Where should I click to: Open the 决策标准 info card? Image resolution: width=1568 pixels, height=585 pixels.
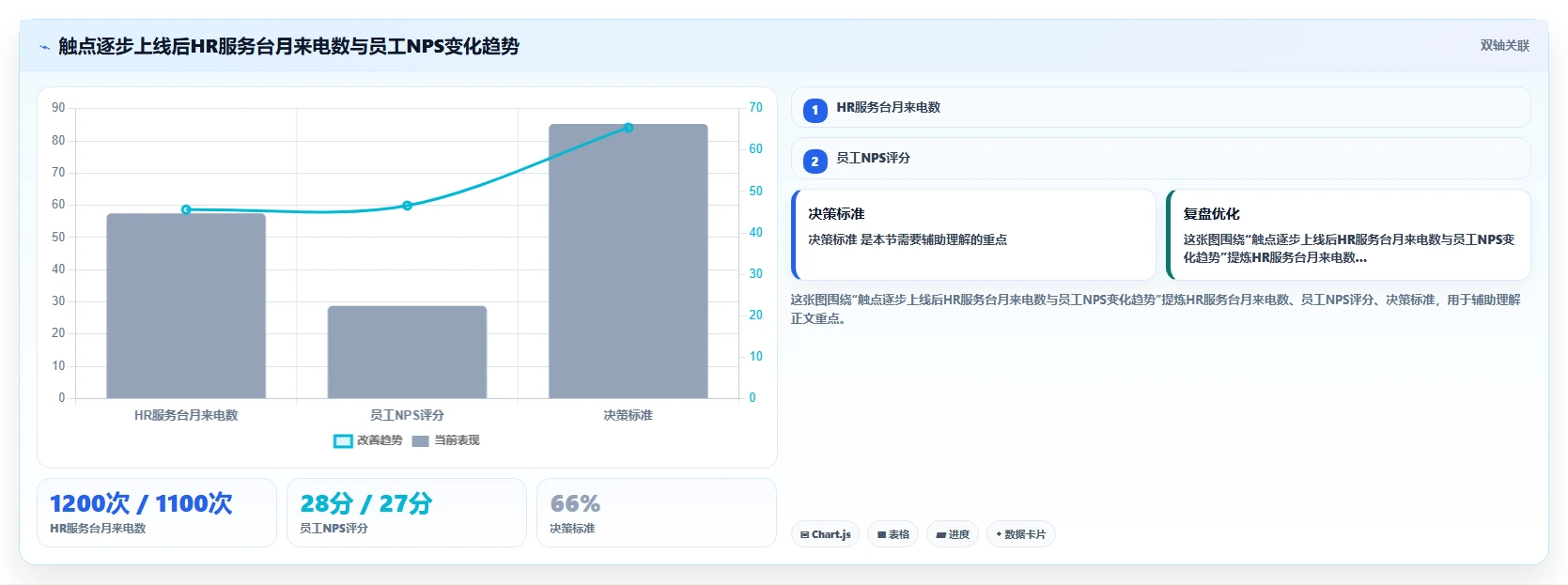point(973,235)
